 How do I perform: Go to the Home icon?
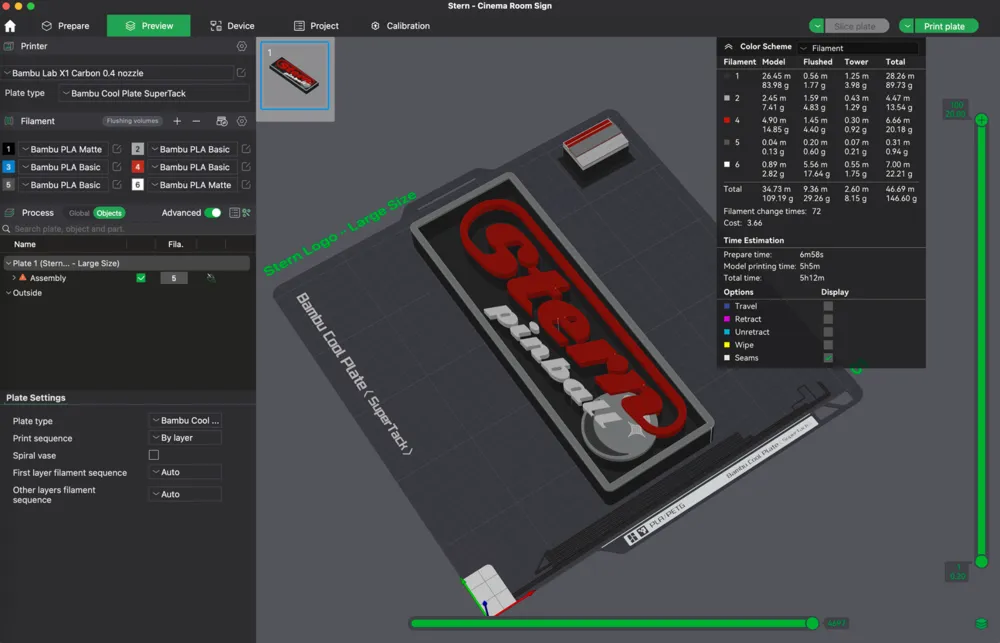[10, 26]
